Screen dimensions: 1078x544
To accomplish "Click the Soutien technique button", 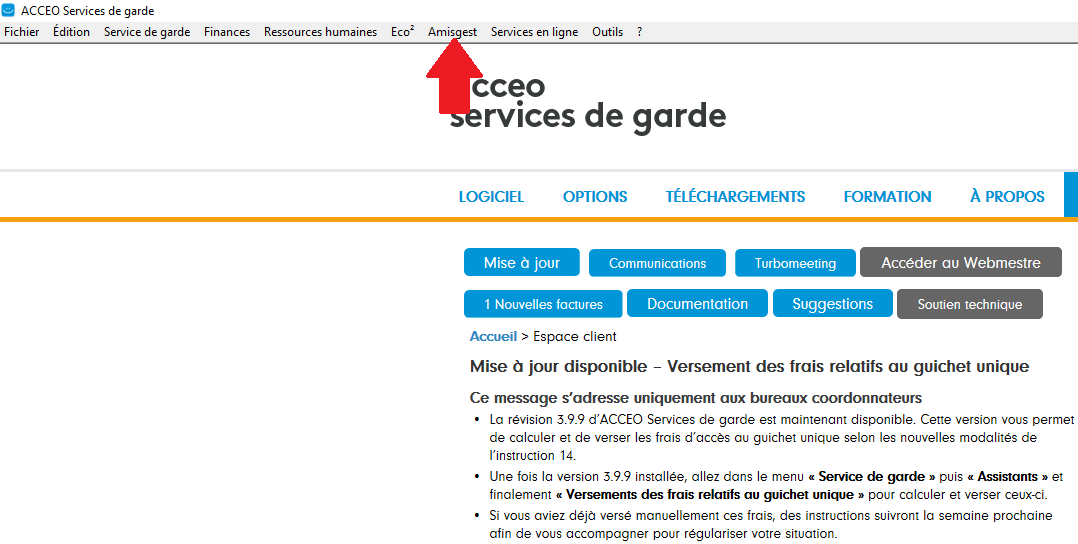I will coord(969,304).
